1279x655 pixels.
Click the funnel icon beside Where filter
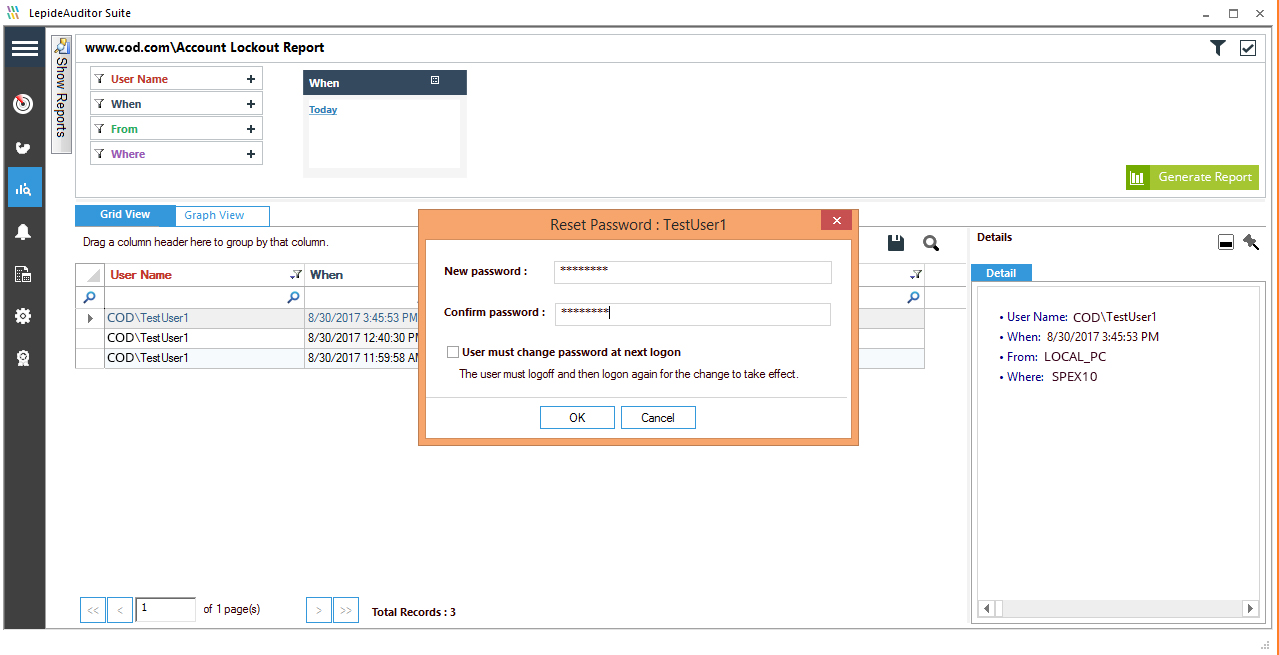coord(100,154)
